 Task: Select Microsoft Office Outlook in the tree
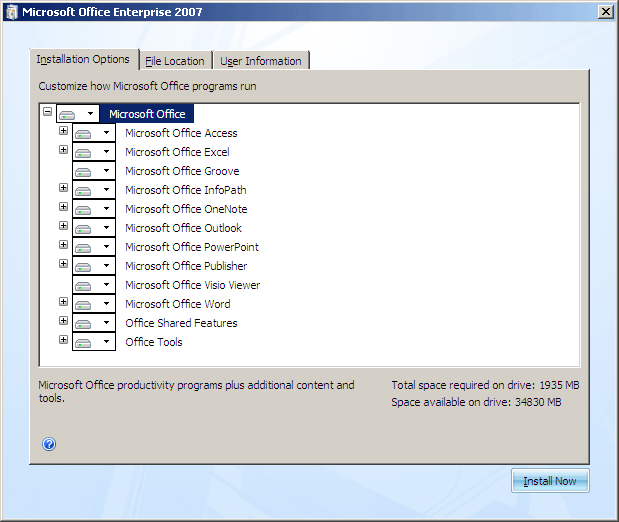pos(183,228)
